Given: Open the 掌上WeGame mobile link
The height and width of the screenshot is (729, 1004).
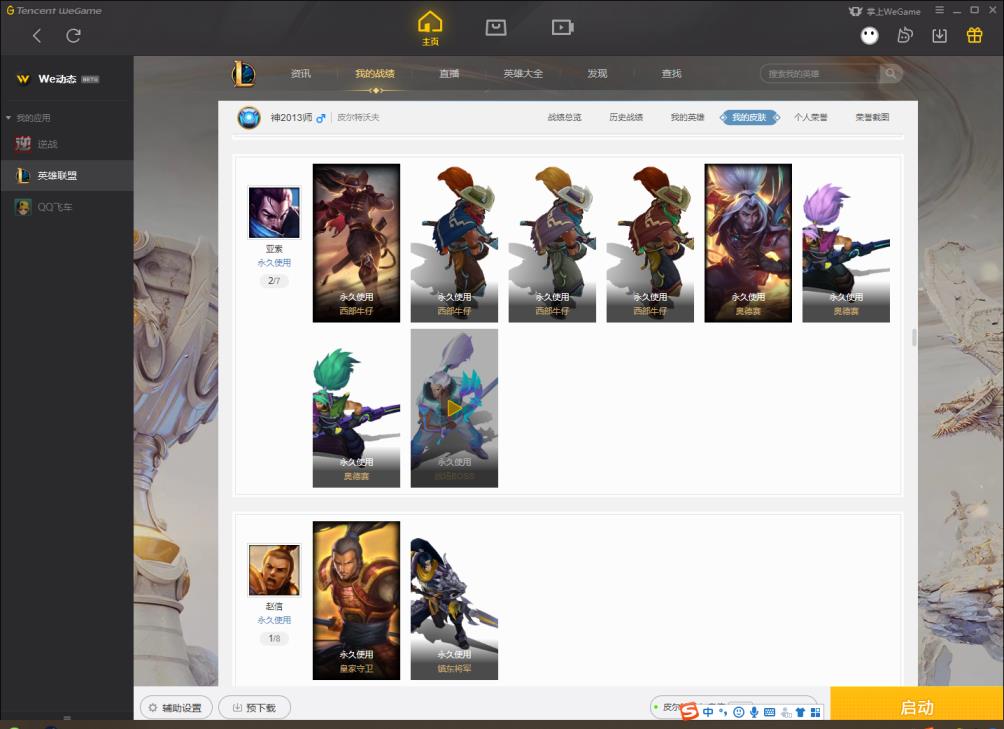Looking at the screenshot, I should coord(884,12).
